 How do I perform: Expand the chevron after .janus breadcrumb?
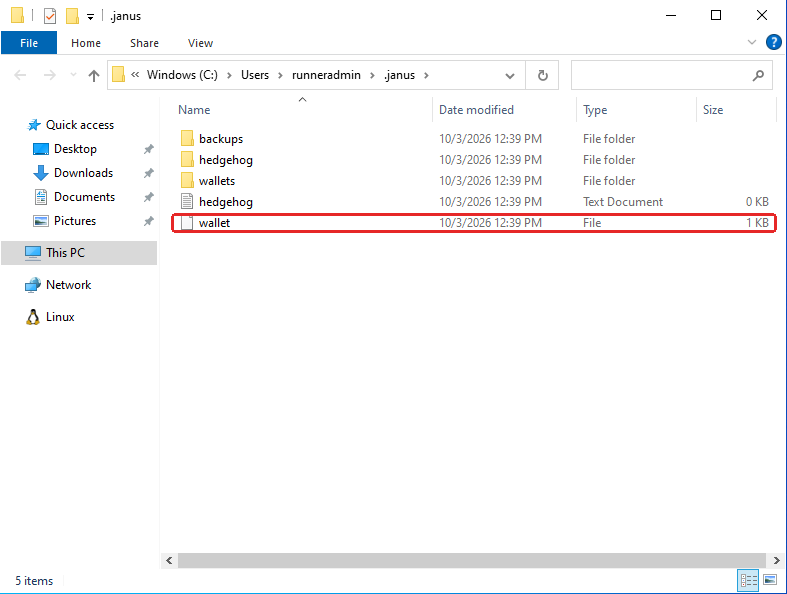click(x=426, y=75)
